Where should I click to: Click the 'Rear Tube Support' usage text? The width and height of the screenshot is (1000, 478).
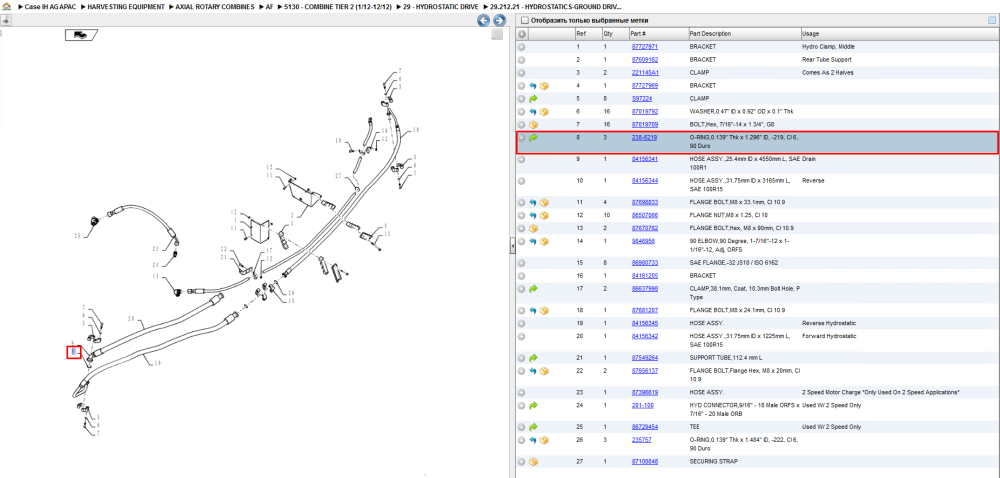827,60
